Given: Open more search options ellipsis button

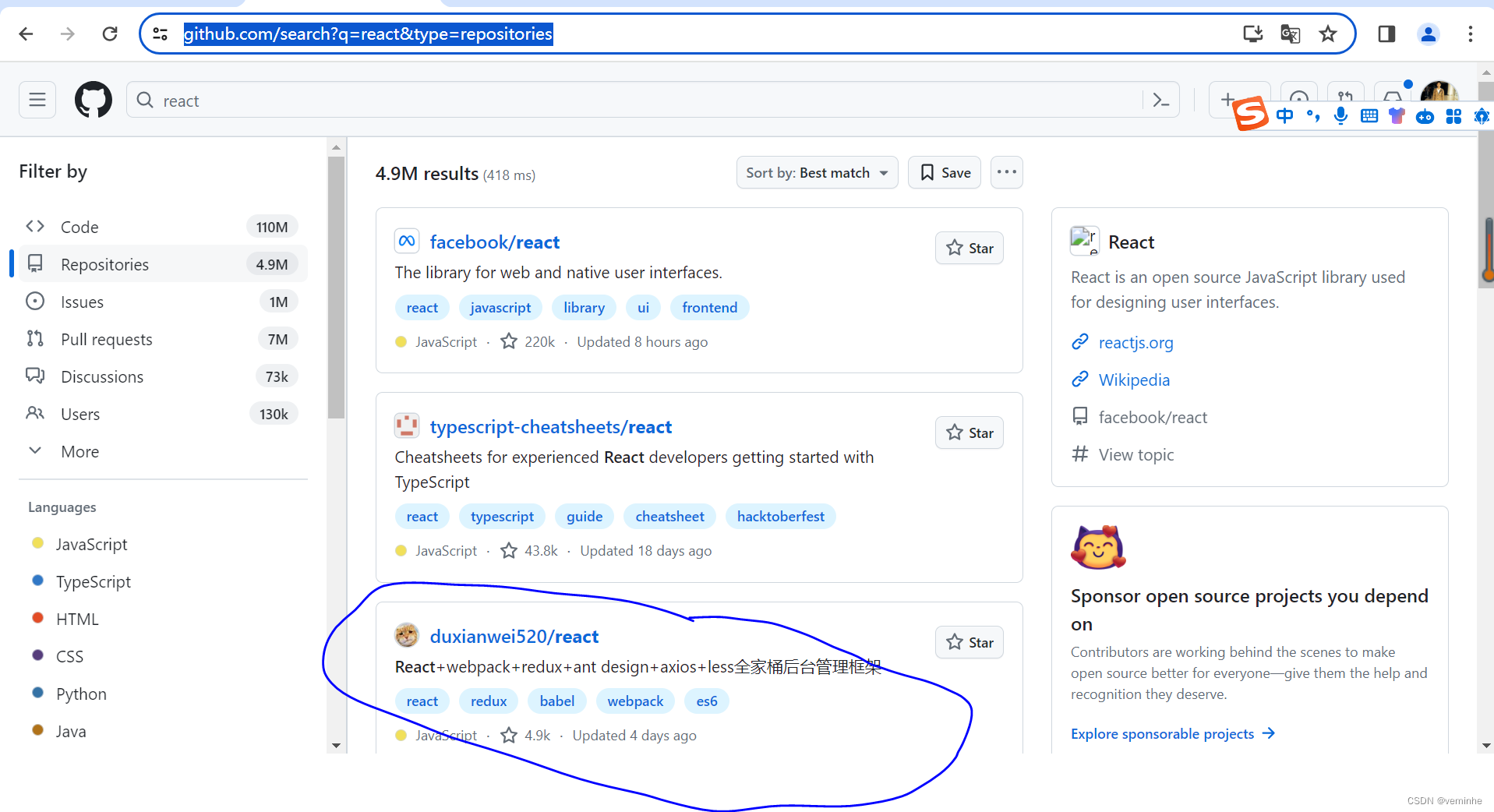Looking at the screenshot, I should [1006, 172].
